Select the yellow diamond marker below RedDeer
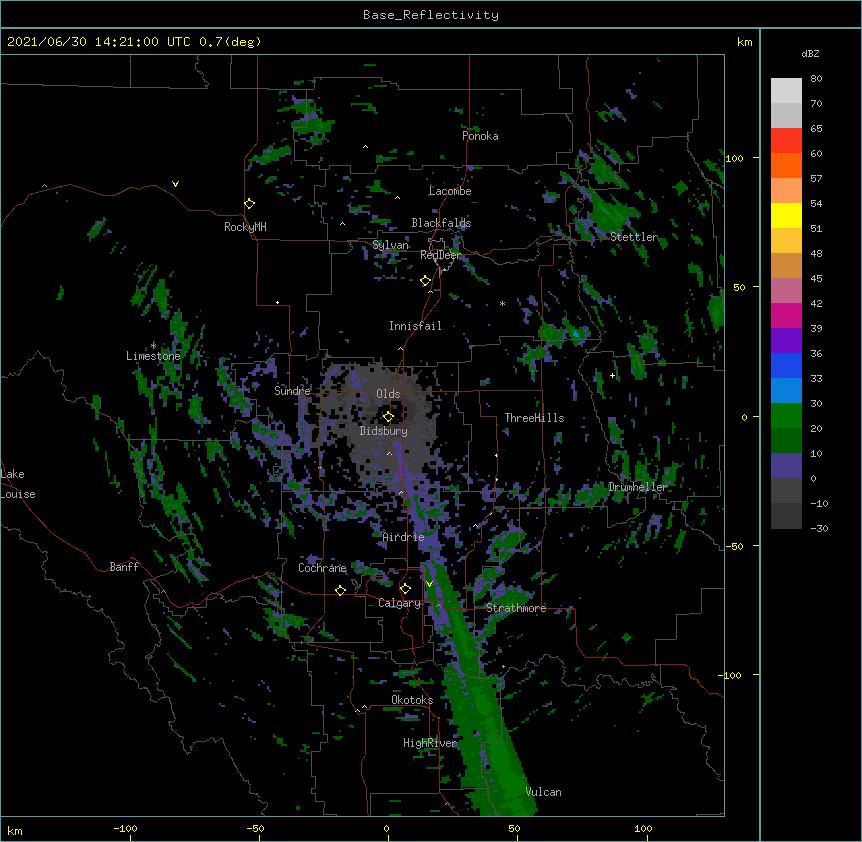This screenshot has height=842, width=862. pos(425,281)
